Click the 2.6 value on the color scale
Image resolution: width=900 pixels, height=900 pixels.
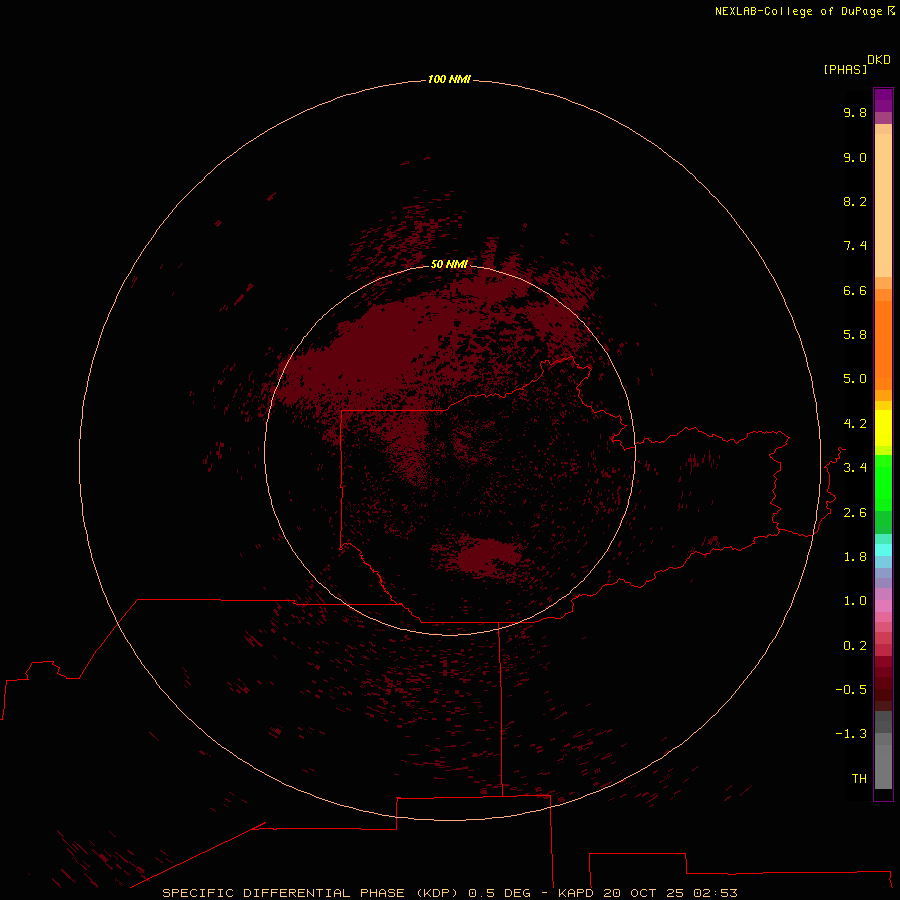tap(855, 513)
